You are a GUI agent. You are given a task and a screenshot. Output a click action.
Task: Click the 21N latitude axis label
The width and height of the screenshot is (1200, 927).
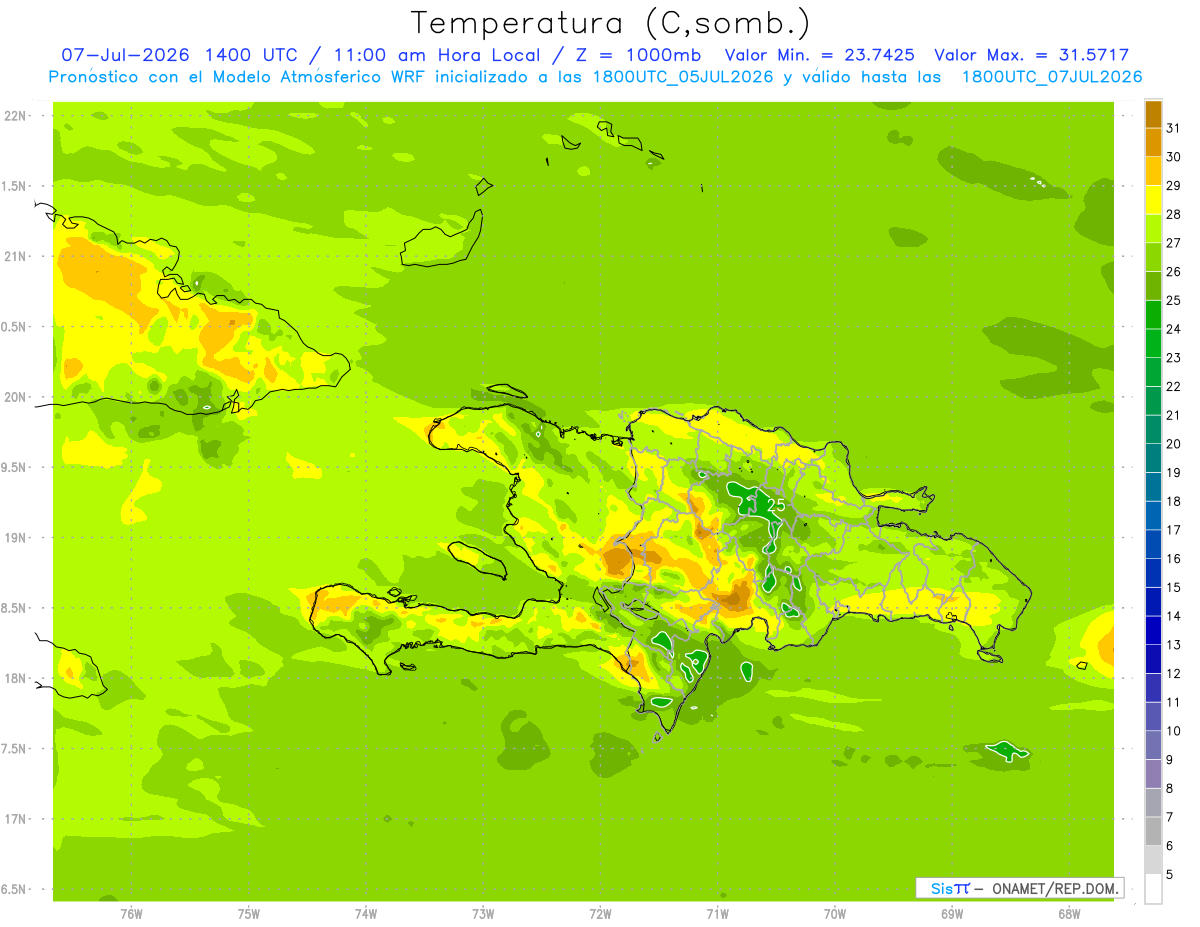click(x=15, y=256)
